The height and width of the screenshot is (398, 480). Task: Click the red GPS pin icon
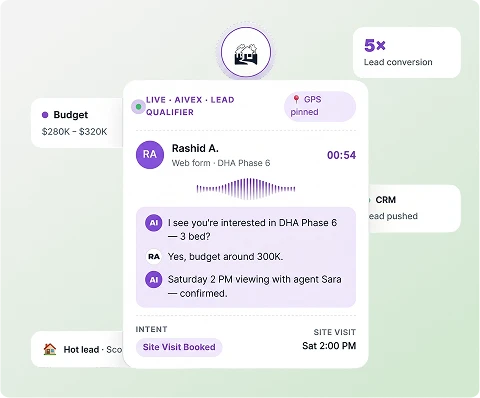pyautogui.click(x=296, y=99)
